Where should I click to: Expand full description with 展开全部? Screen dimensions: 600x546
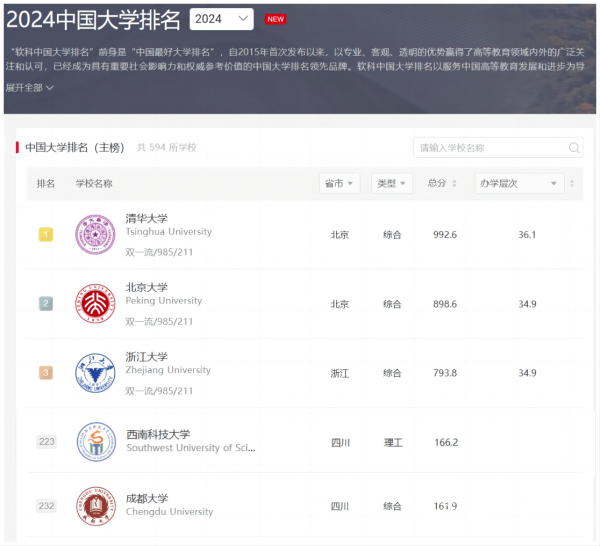(x=29, y=88)
